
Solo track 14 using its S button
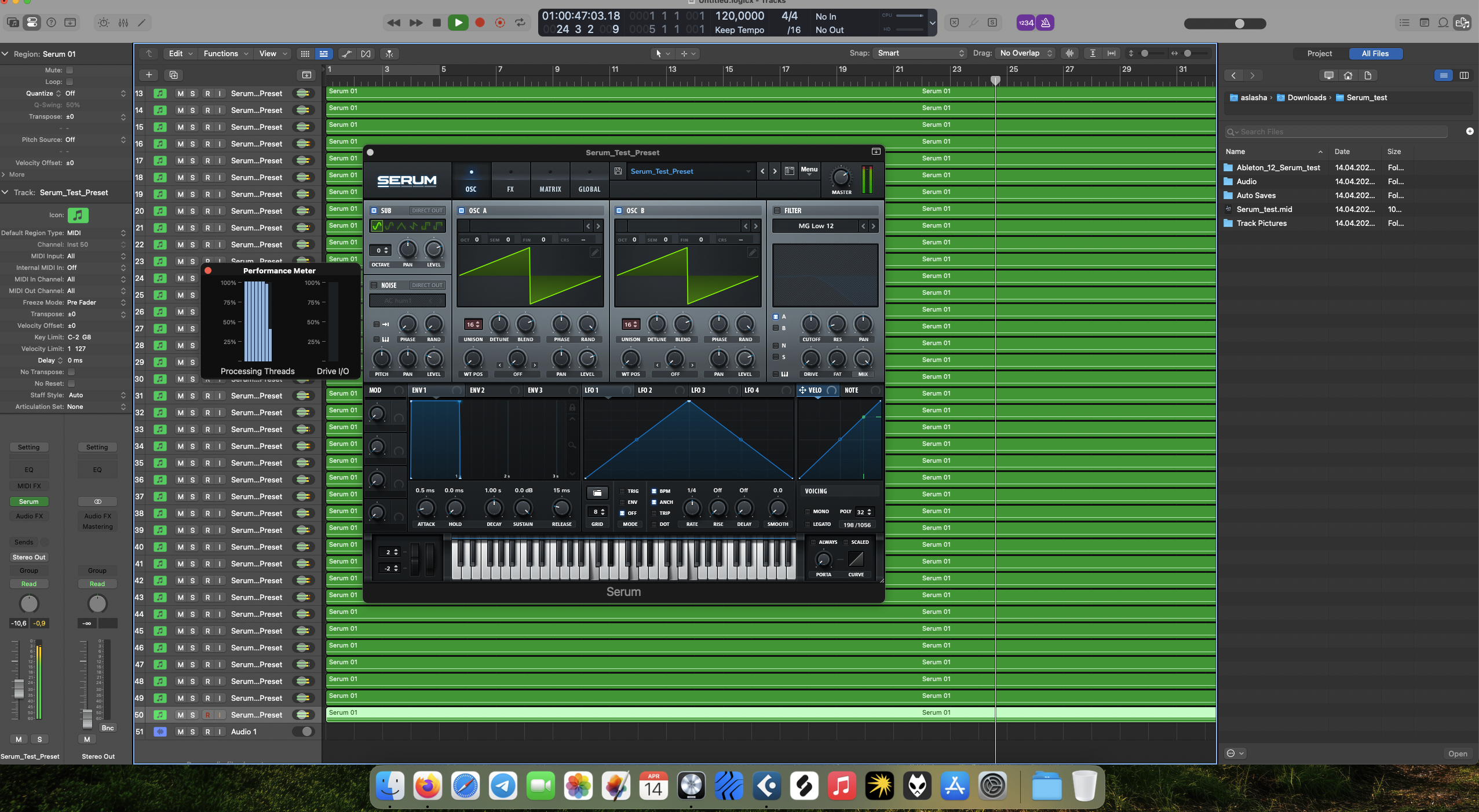(192, 110)
